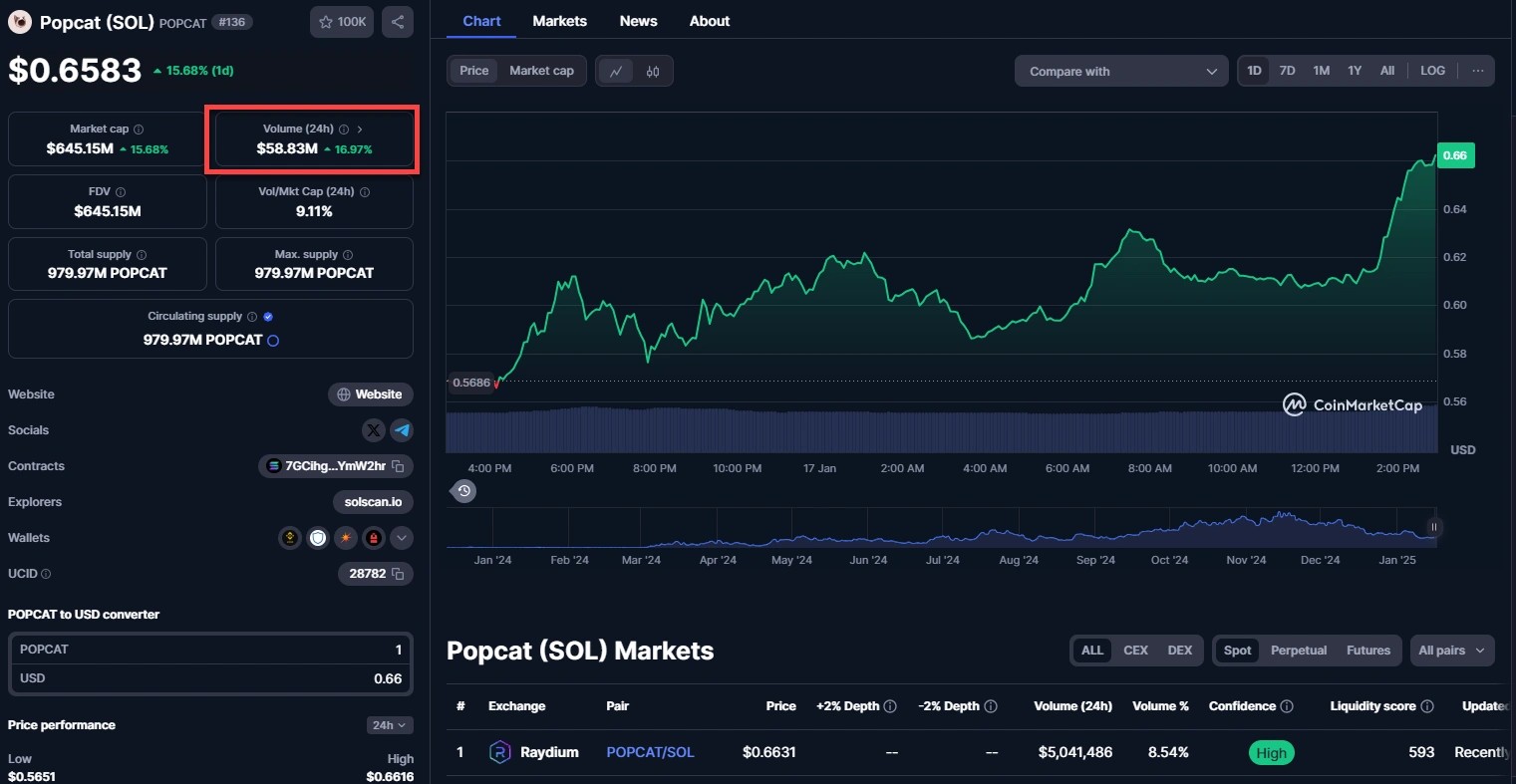Open the Markets tab
1516x784 pixels.
(x=559, y=21)
